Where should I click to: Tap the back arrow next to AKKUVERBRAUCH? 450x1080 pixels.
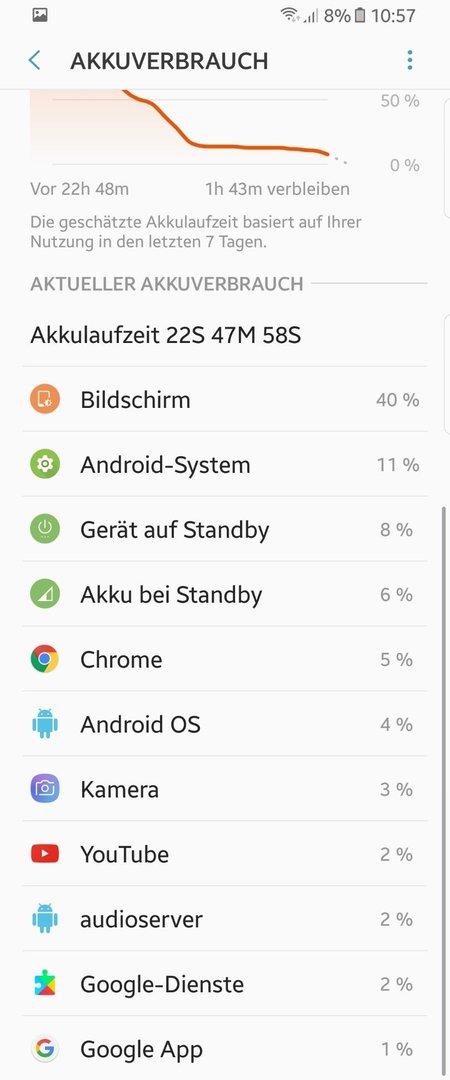pos(34,61)
